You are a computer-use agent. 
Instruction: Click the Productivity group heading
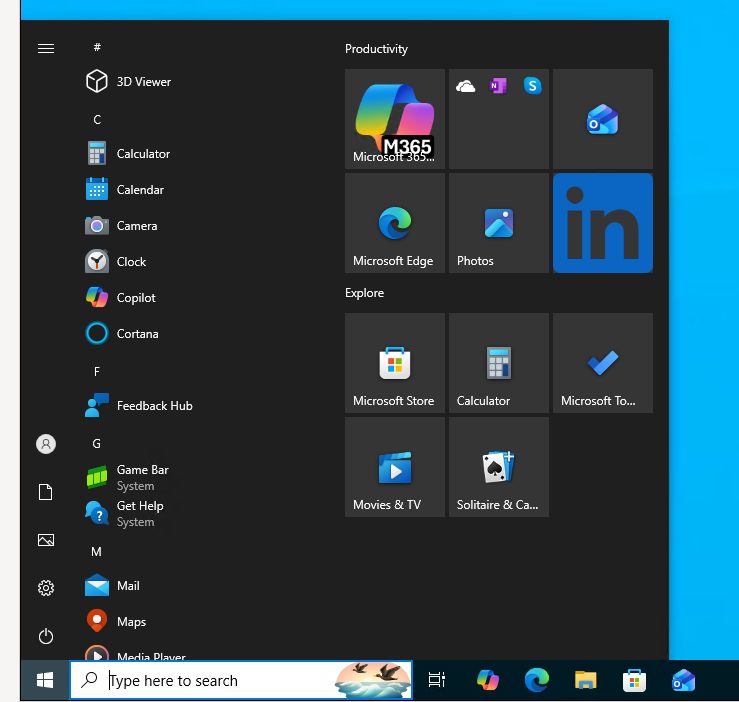(376, 49)
